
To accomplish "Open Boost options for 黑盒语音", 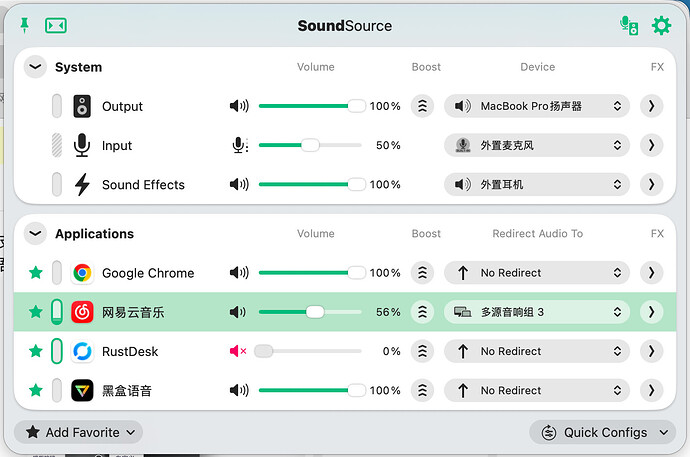I will (422, 390).
